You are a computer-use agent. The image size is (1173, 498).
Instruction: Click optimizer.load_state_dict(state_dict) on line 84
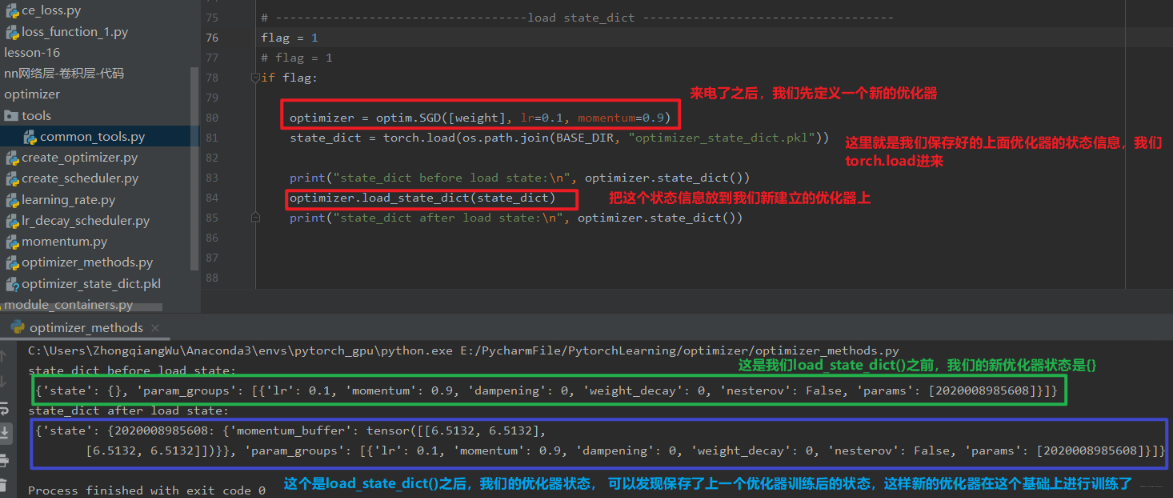pos(423,197)
